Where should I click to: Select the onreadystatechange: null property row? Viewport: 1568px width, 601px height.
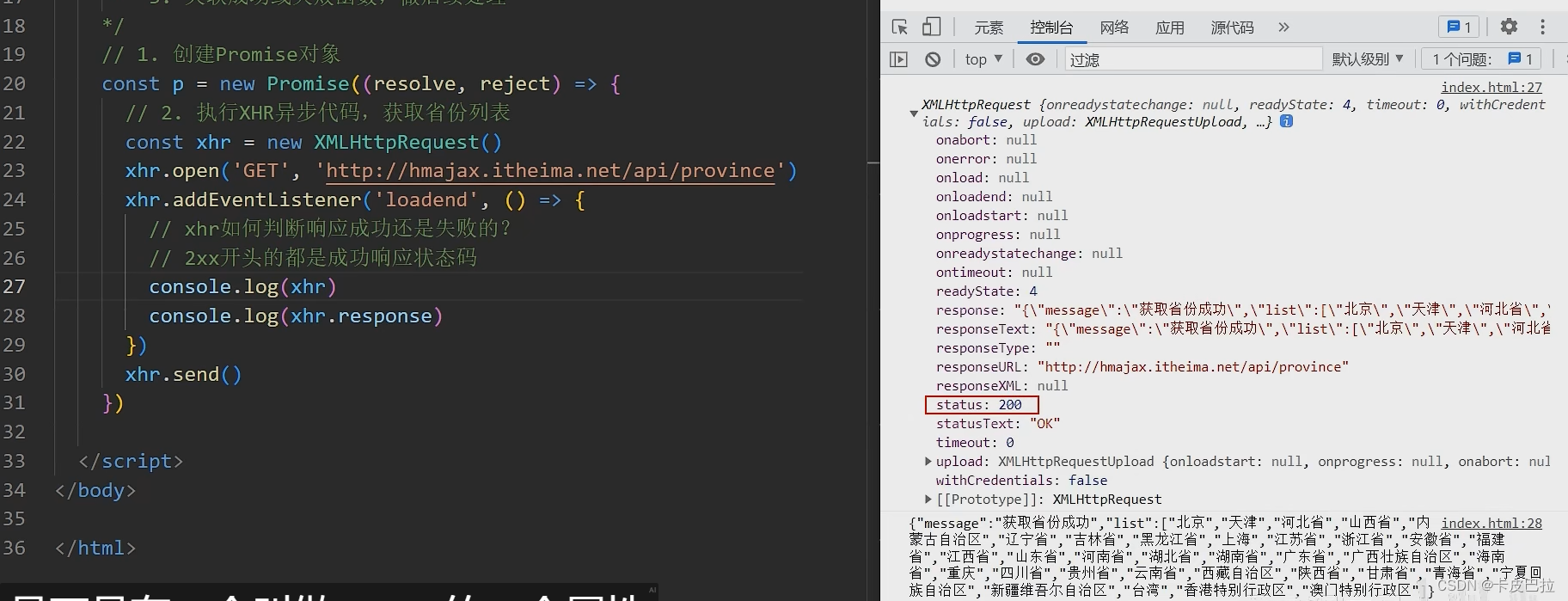pos(1029,254)
